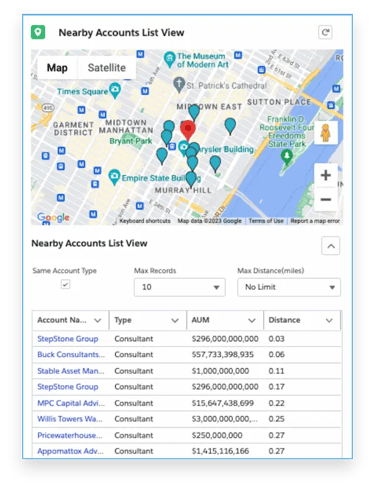Click the Museum of Modern Art marker
Viewport: 375px width, 490px height.
170,59
